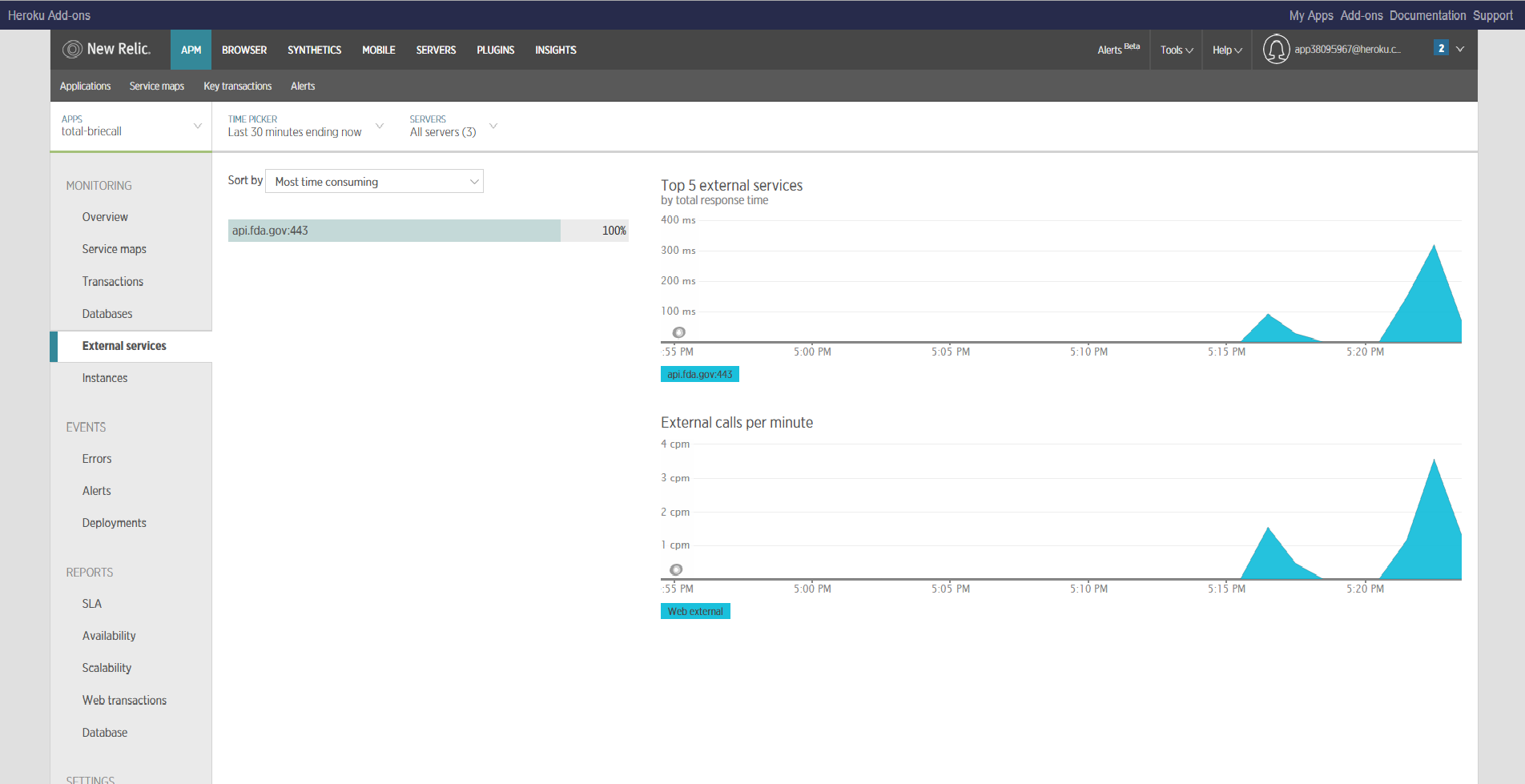Click the 100% value on the service bar
This screenshot has width=1525, height=784.
[x=614, y=231]
